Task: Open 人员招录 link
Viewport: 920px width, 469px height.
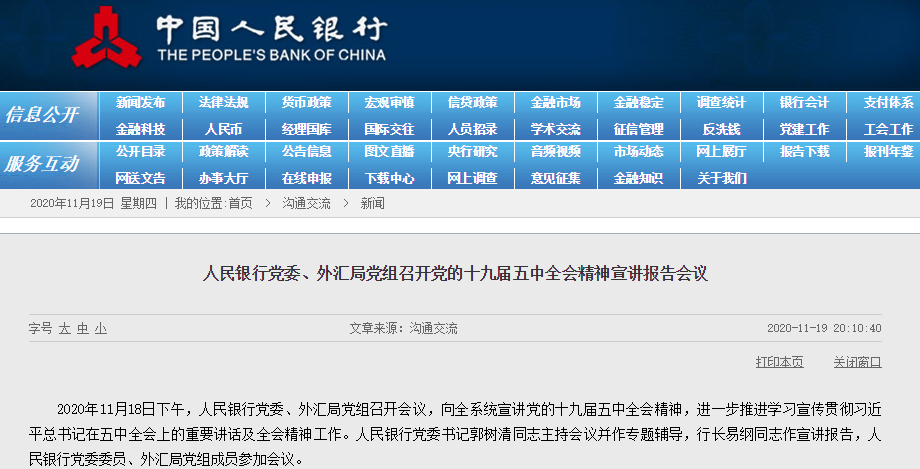Action: [472, 129]
